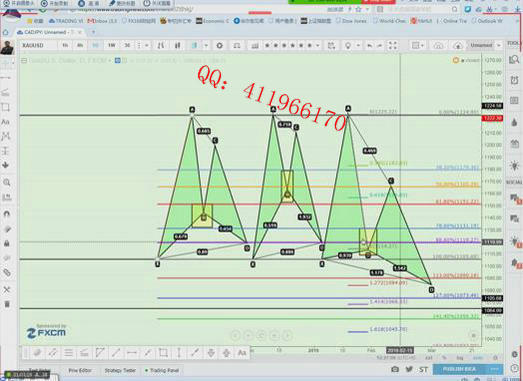
Task: Expand the Unnamed layout dropdown arrow
Action: pos(499,45)
